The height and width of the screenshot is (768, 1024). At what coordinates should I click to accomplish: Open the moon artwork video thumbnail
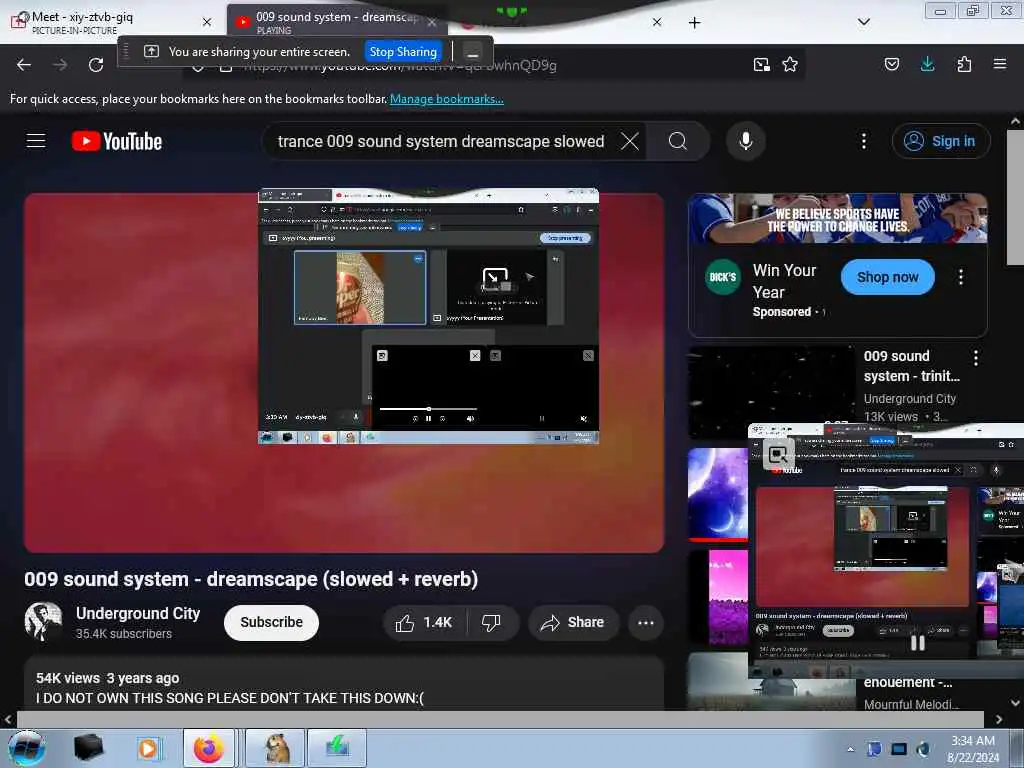tap(718, 494)
